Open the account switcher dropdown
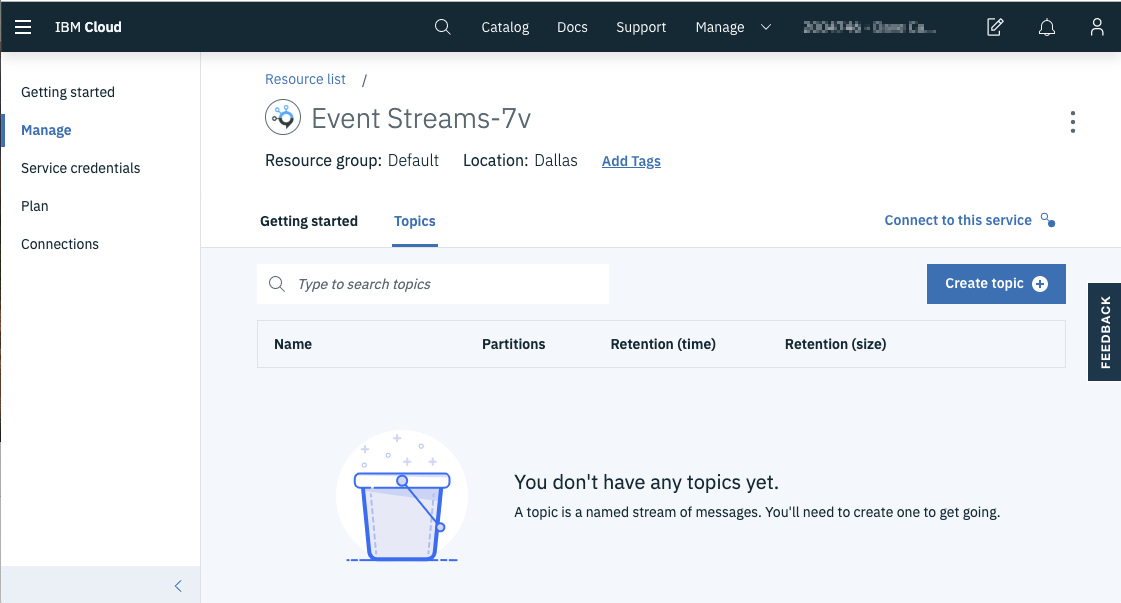 pyautogui.click(x=869, y=27)
